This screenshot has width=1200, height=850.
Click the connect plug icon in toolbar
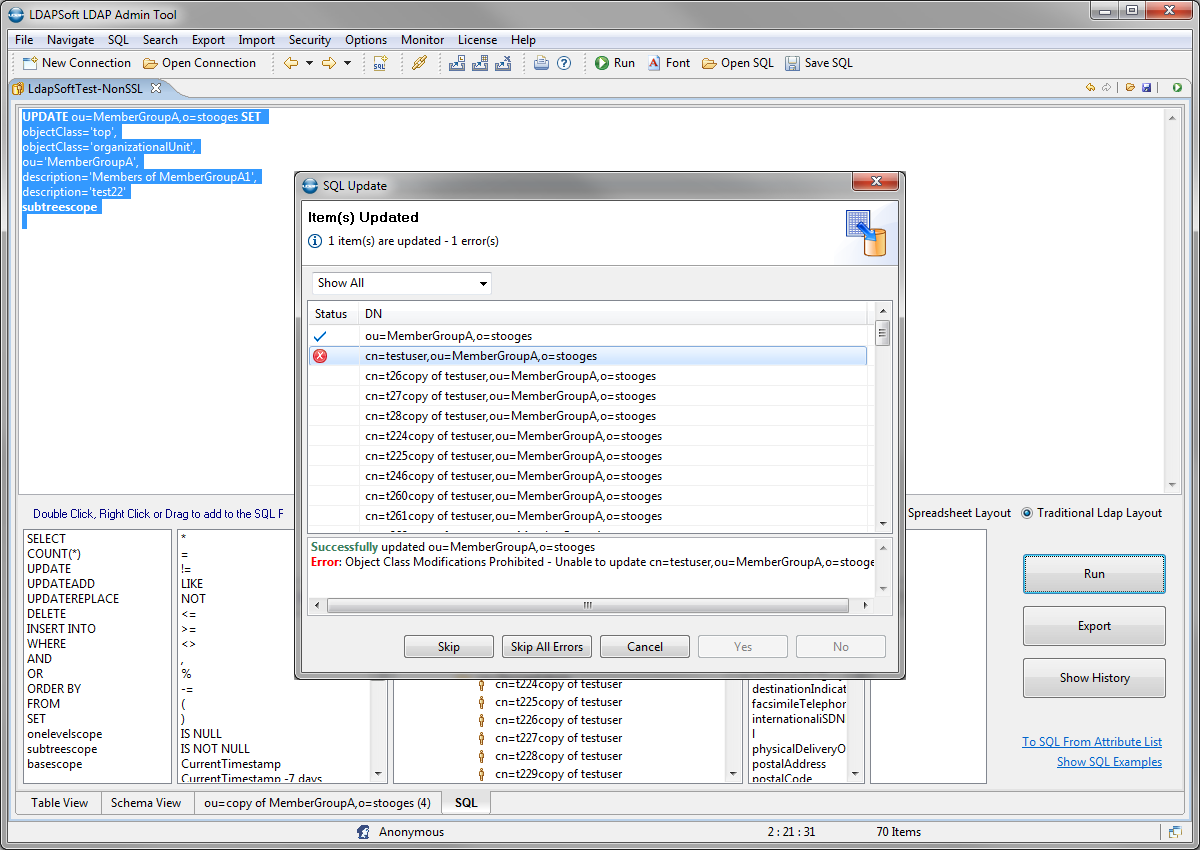(x=420, y=63)
